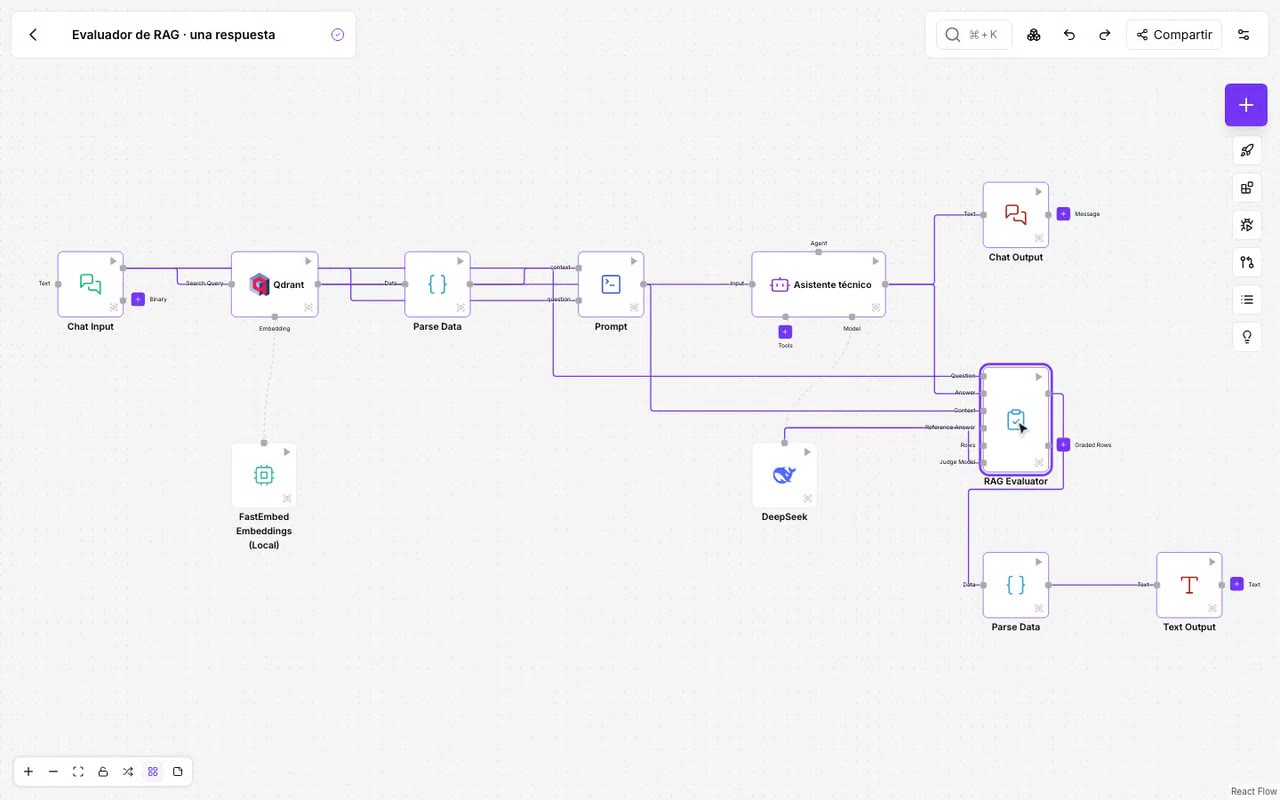
Task: Open the bug debug-run icon in sidebar
Action: click(x=1247, y=225)
